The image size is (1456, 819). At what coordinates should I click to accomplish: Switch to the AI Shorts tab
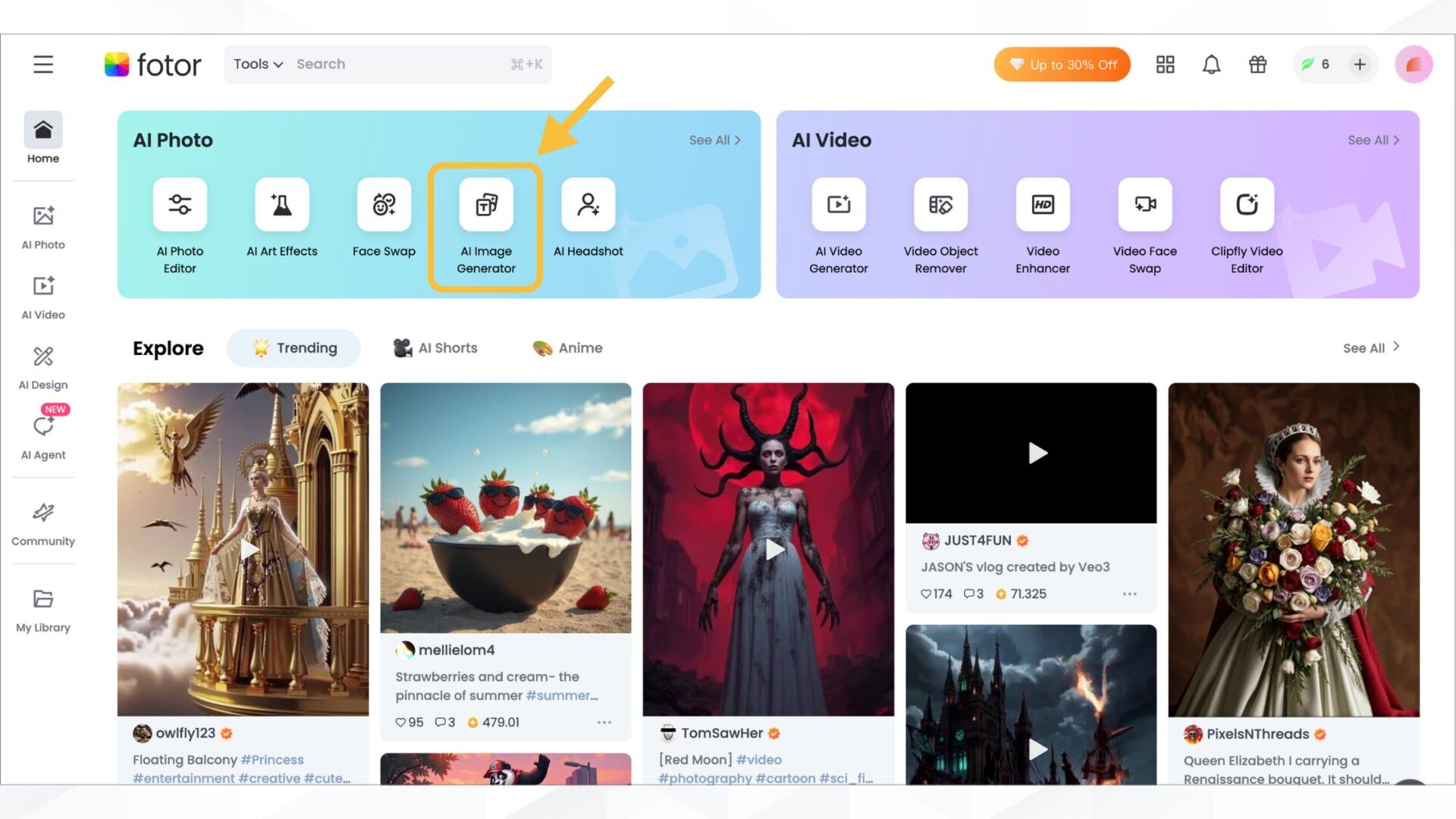pos(435,347)
